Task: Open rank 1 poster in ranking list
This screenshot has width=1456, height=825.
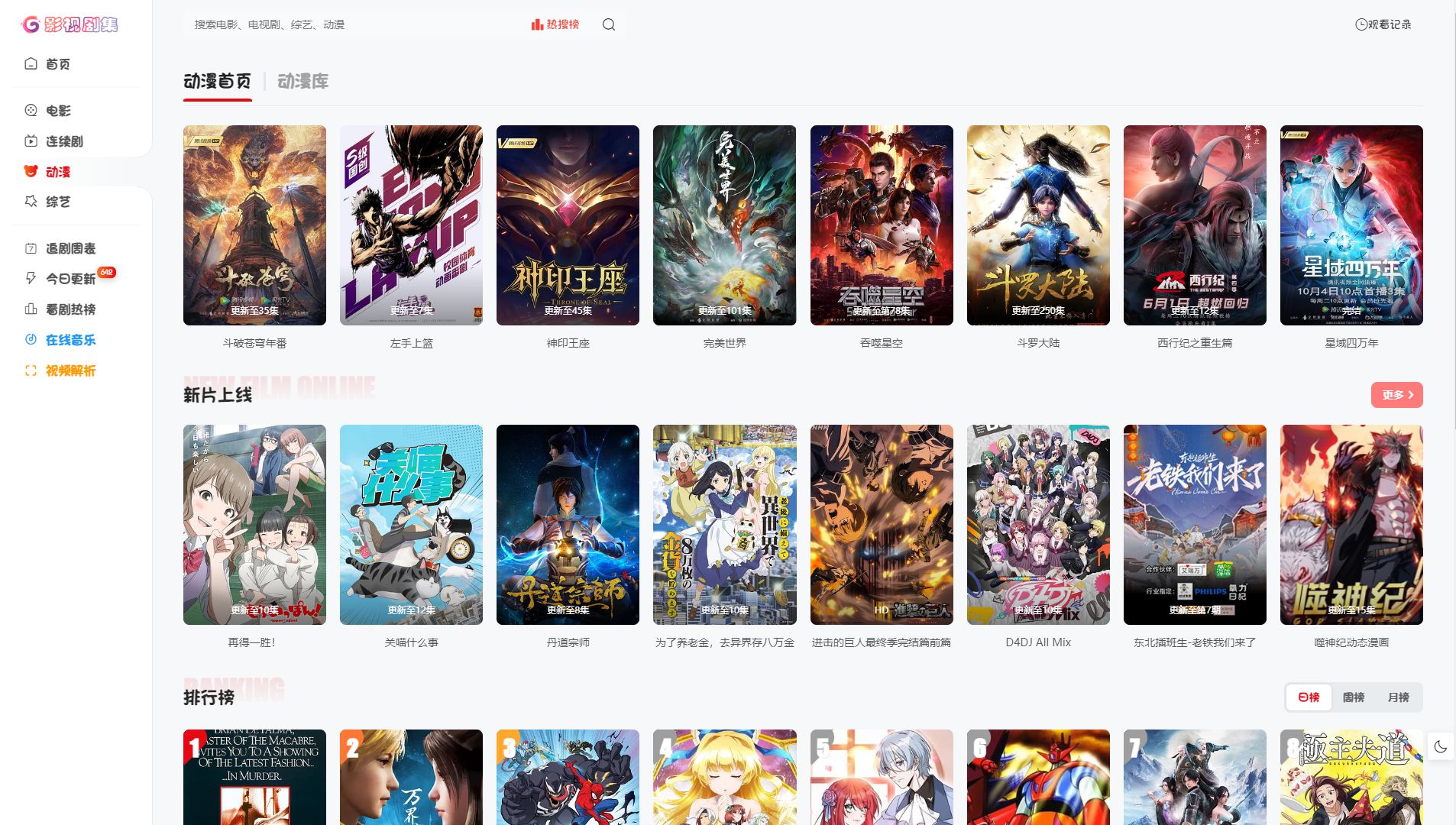Action: click(254, 777)
